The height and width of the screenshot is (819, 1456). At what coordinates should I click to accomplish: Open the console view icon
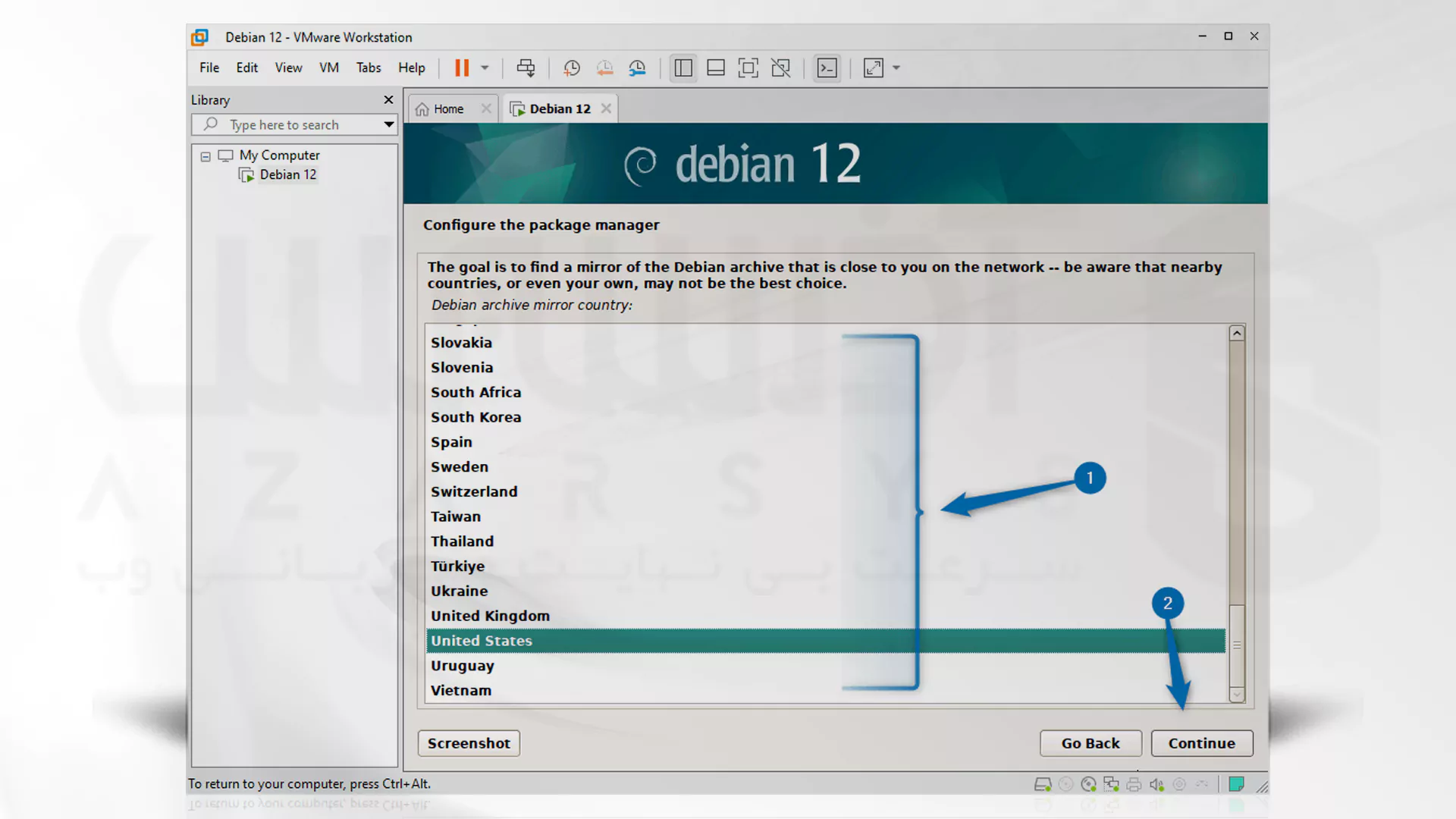(x=827, y=68)
